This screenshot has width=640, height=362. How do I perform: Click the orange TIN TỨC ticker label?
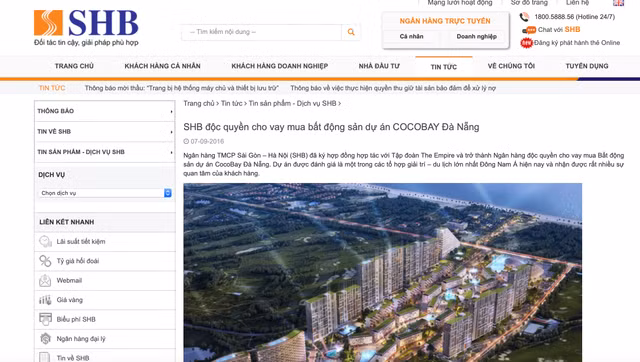pos(52,88)
